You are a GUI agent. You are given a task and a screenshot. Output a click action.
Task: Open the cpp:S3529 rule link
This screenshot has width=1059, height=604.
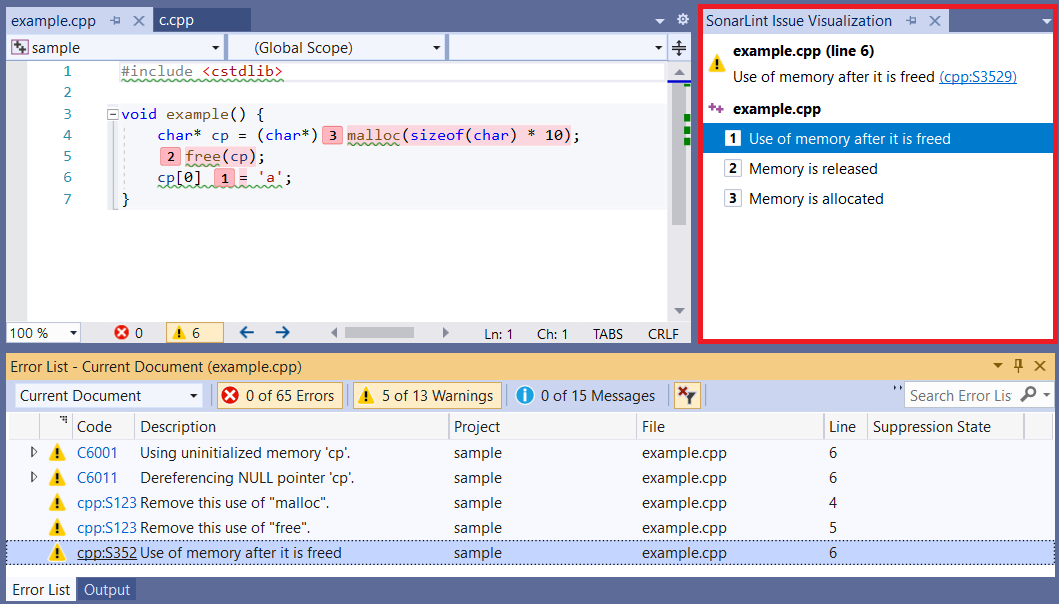tap(977, 77)
